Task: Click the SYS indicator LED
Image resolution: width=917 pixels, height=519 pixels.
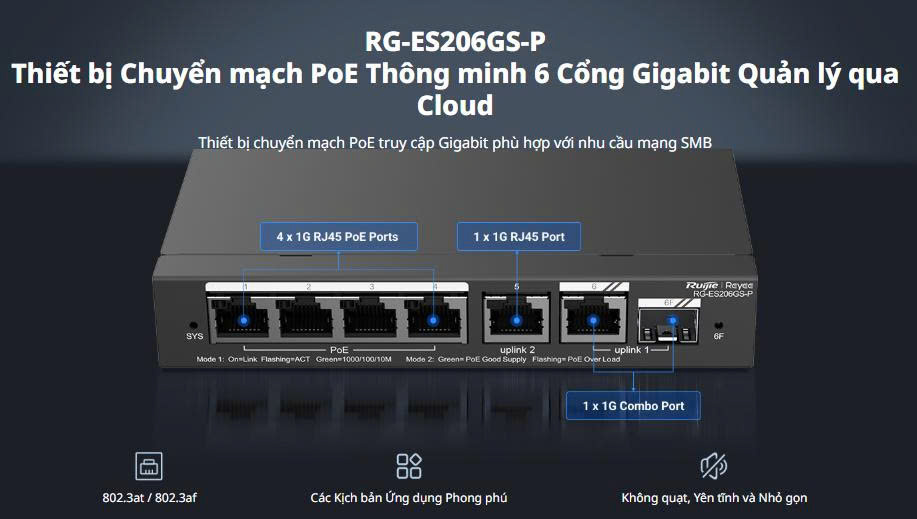Action: (x=194, y=325)
